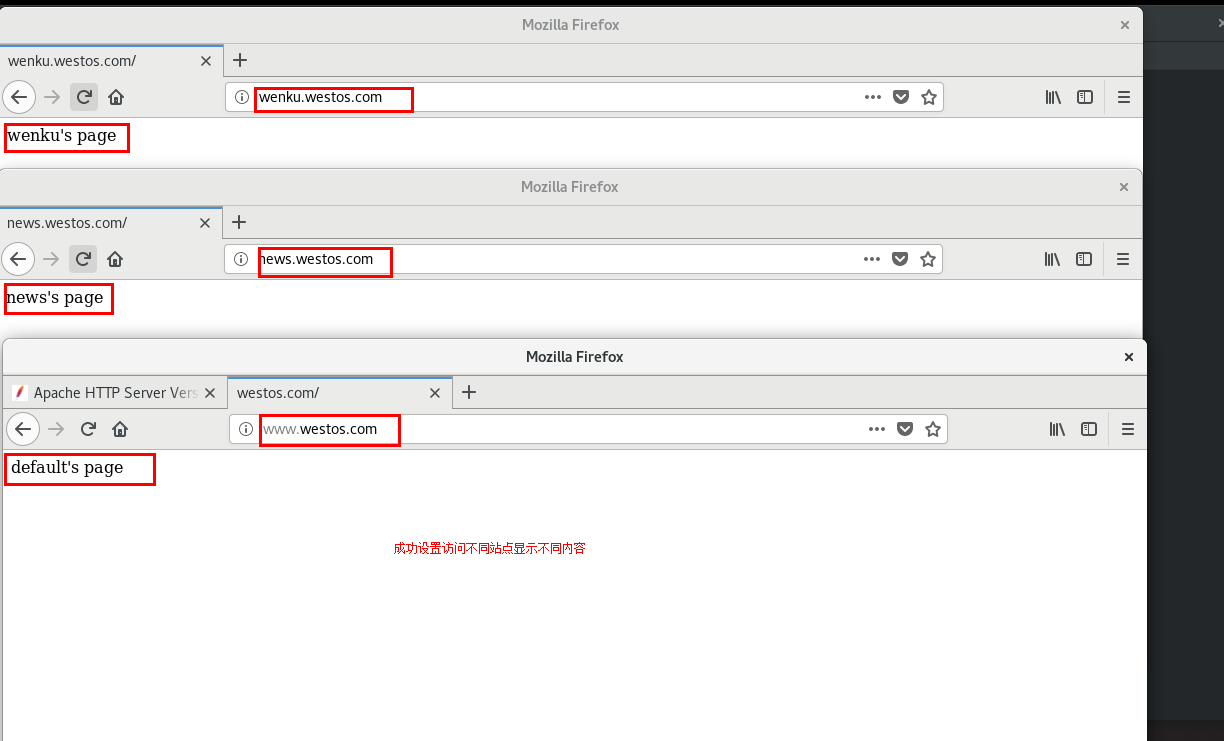
Task: Toggle sidebar in news.westos.com window
Action: click(1084, 259)
